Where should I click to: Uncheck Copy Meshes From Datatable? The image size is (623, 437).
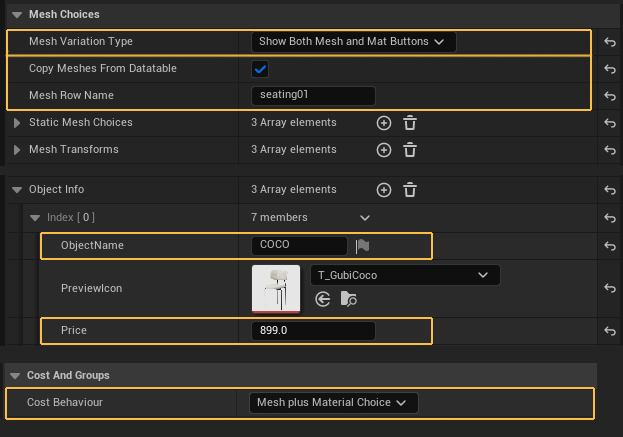point(260,69)
